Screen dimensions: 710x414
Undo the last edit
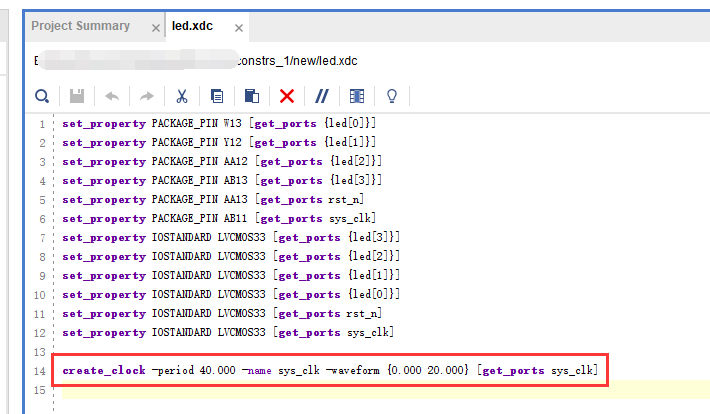tap(112, 96)
